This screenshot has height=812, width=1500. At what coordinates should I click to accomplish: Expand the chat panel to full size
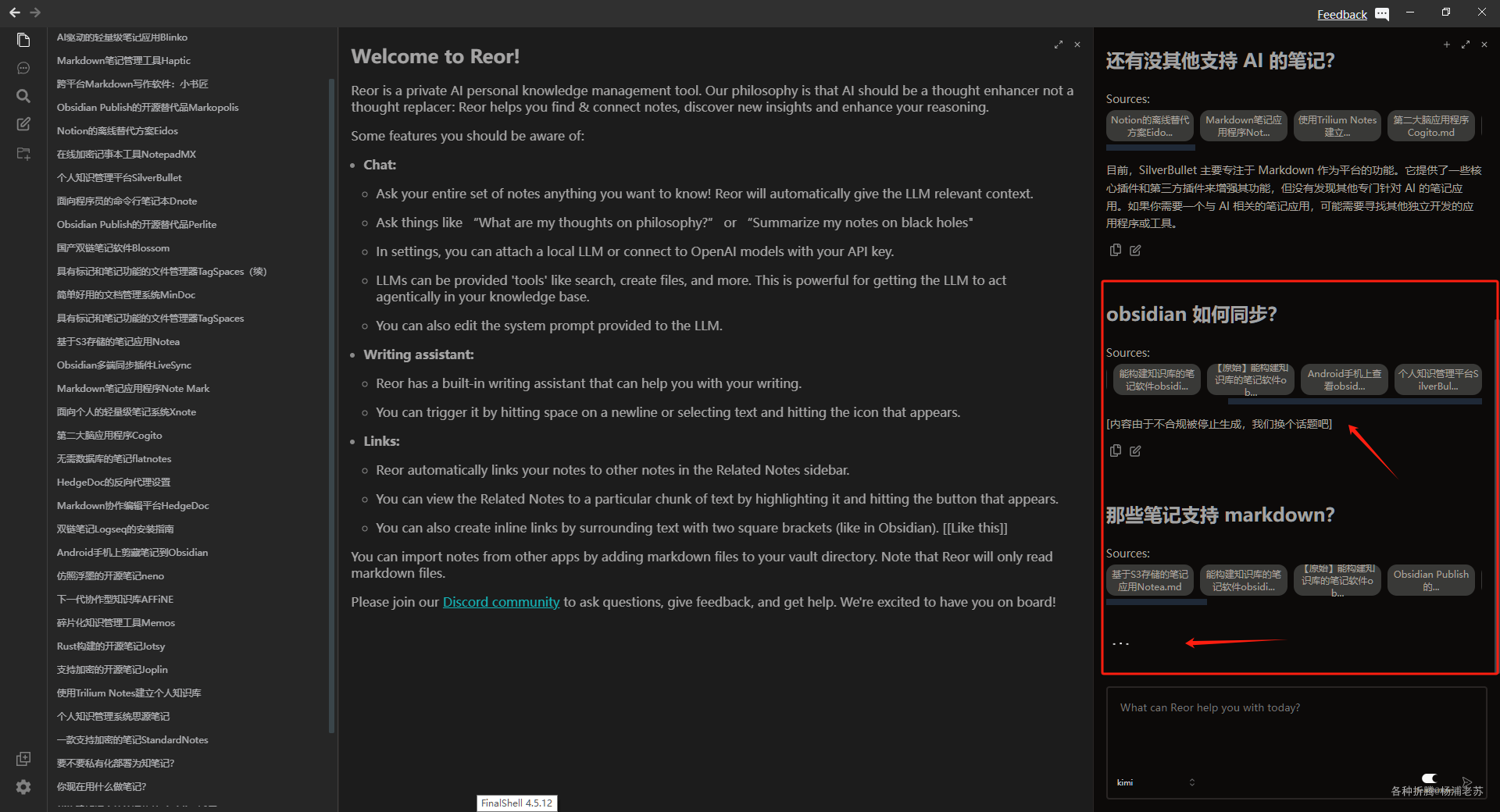pyautogui.click(x=1466, y=45)
